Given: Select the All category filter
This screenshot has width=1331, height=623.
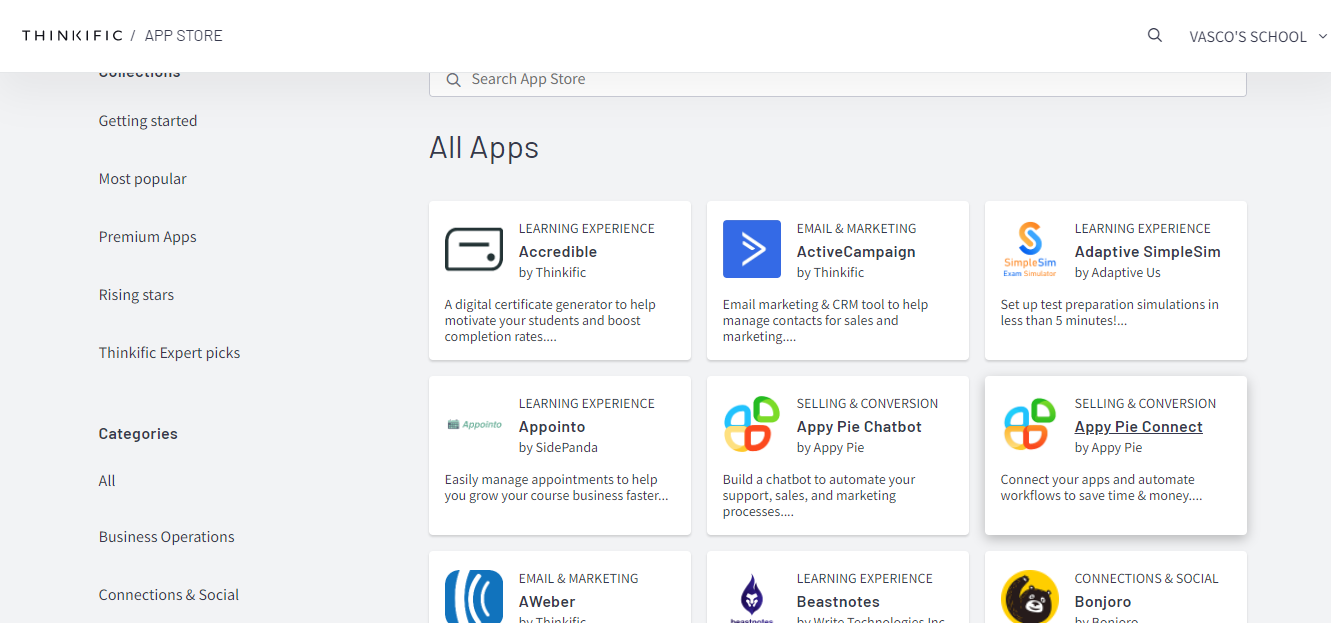Looking at the screenshot, I should (x=107, y=481).
